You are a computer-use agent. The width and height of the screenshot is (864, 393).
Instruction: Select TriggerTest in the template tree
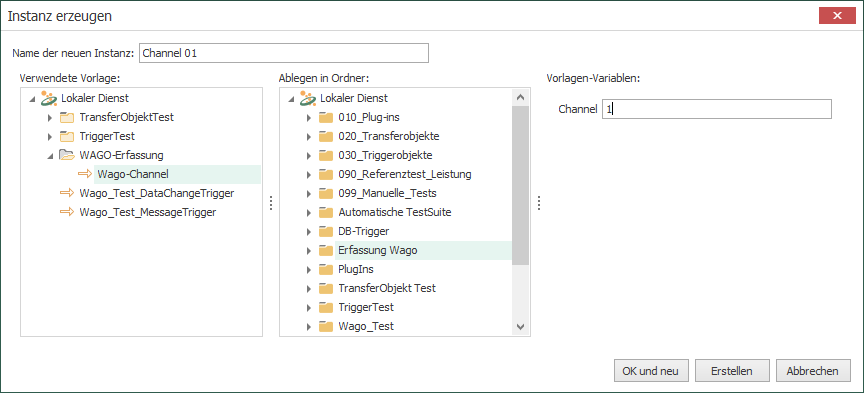click(107, 136)
